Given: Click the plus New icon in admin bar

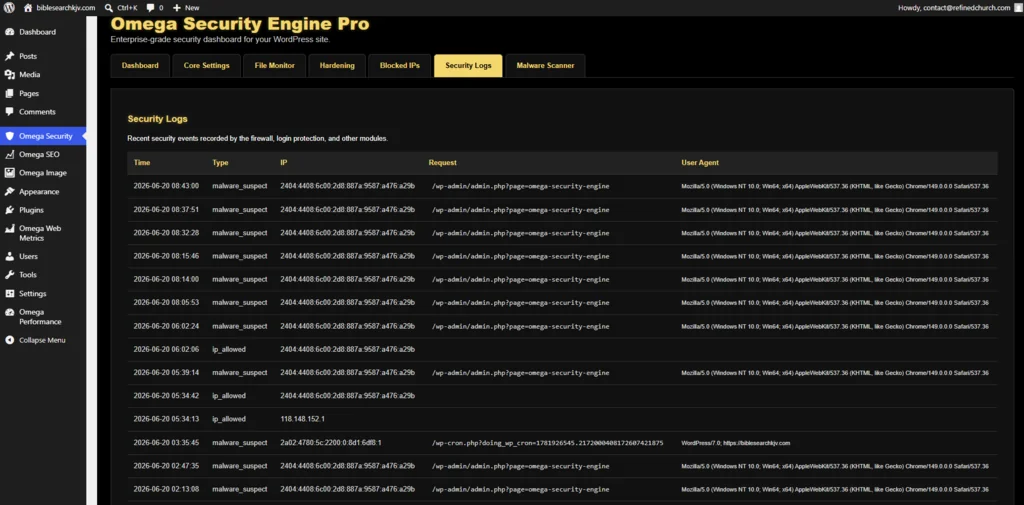Looking at the screenshot, I should click(x=176, y=8).
